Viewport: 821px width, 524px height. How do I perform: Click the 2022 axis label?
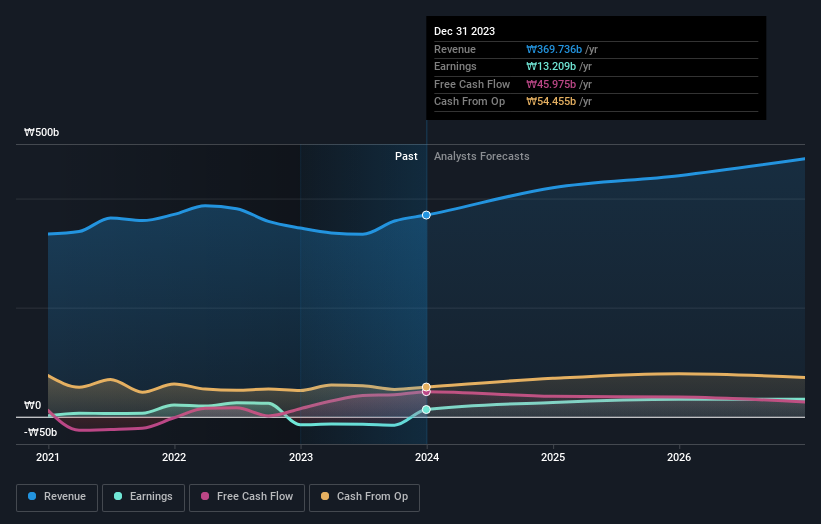(x=174, y=457)
